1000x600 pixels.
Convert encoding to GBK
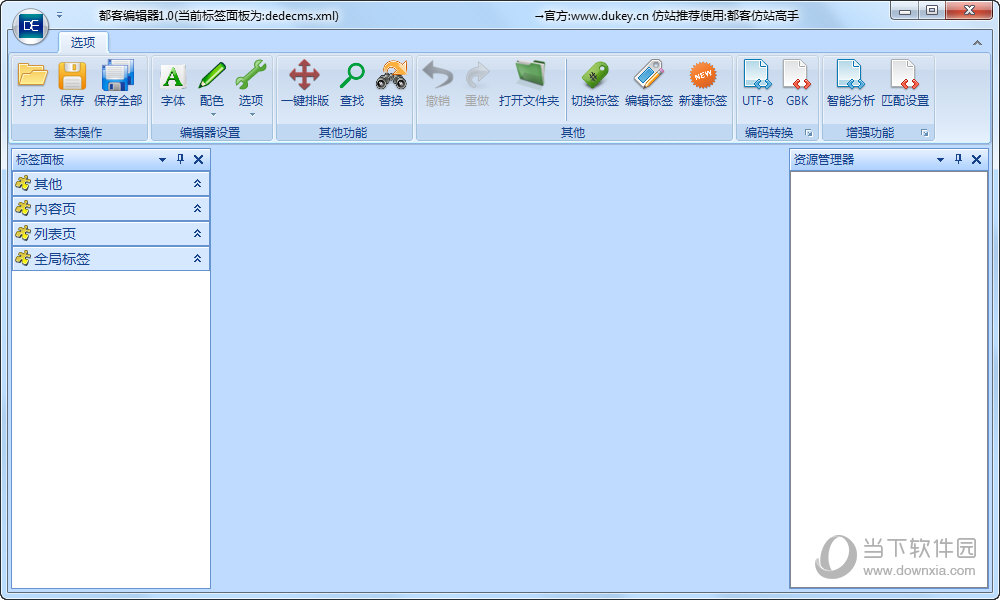pyautogui.click(x=797, y=84)
